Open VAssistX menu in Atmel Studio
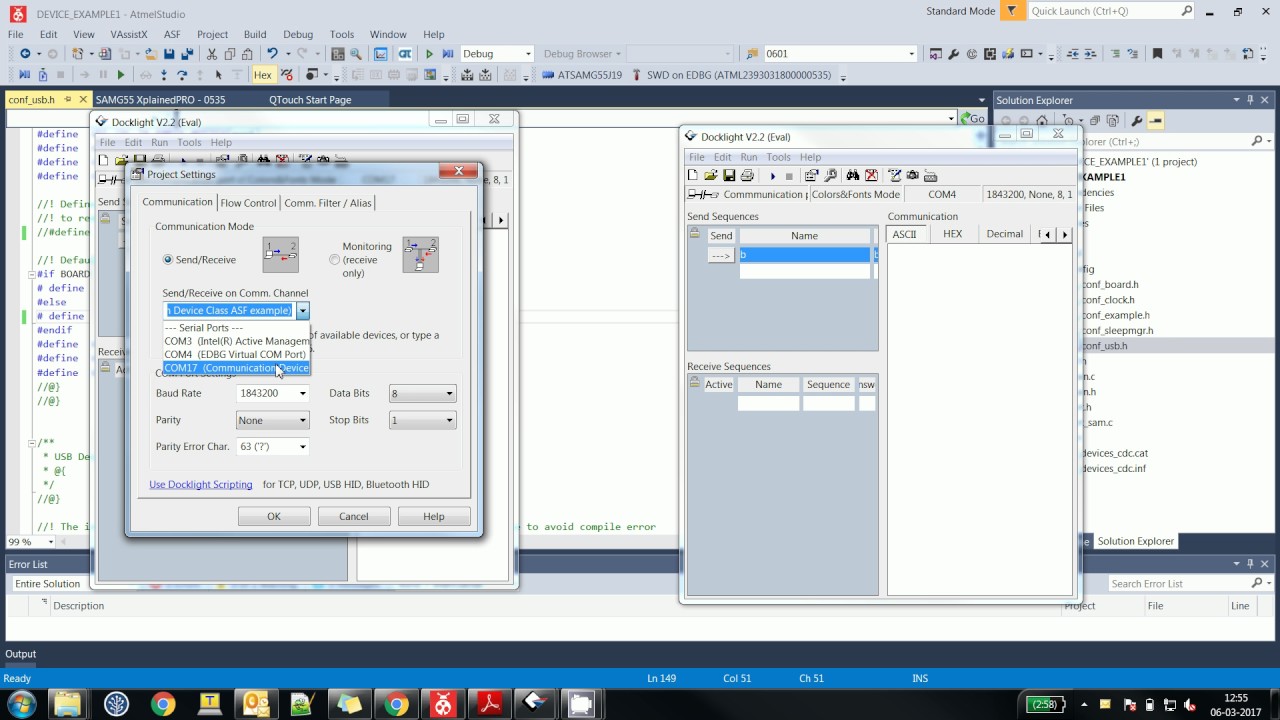Viewport: 1280px width, 720px height. (129, 34)
